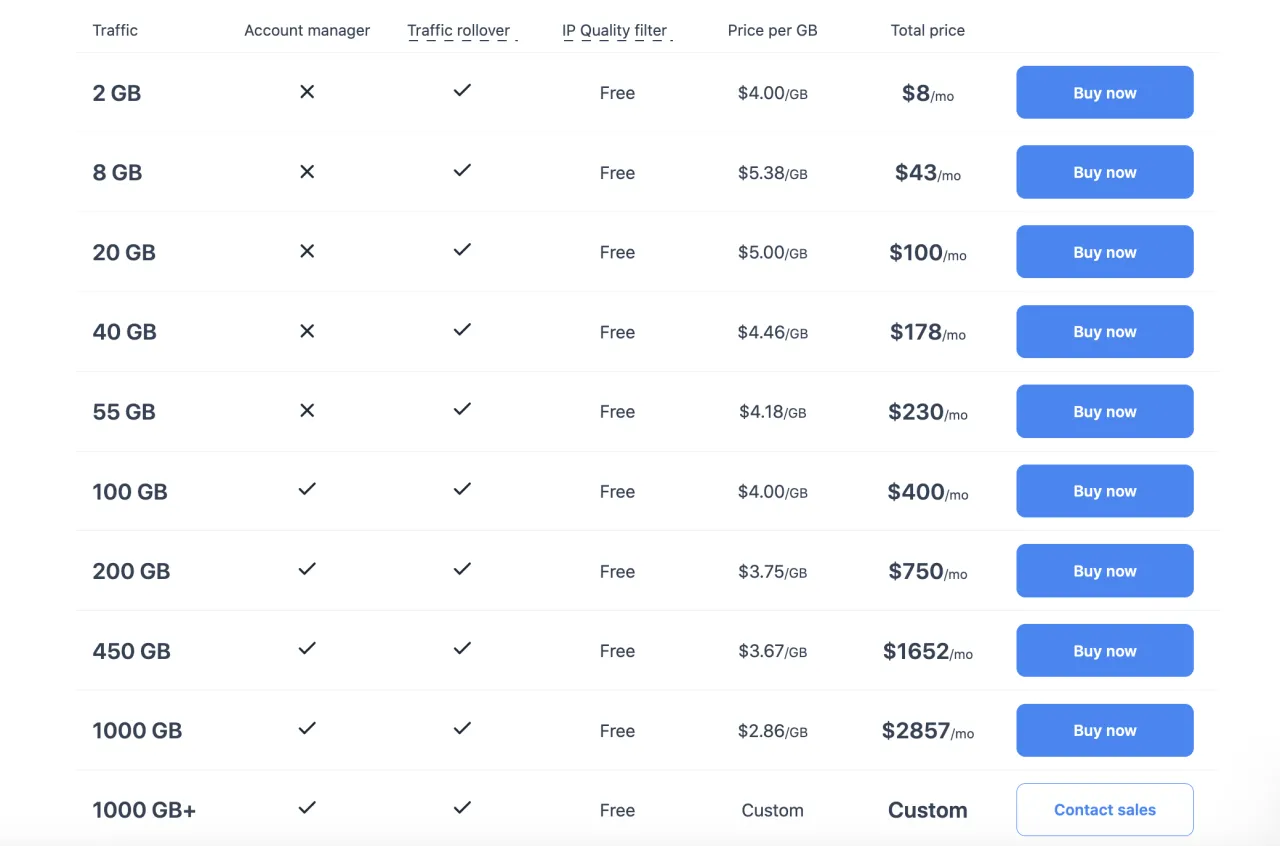1280x846 pixels.
Task: Click the IP Quality filter column header
Action: click(x=614, y=30)
